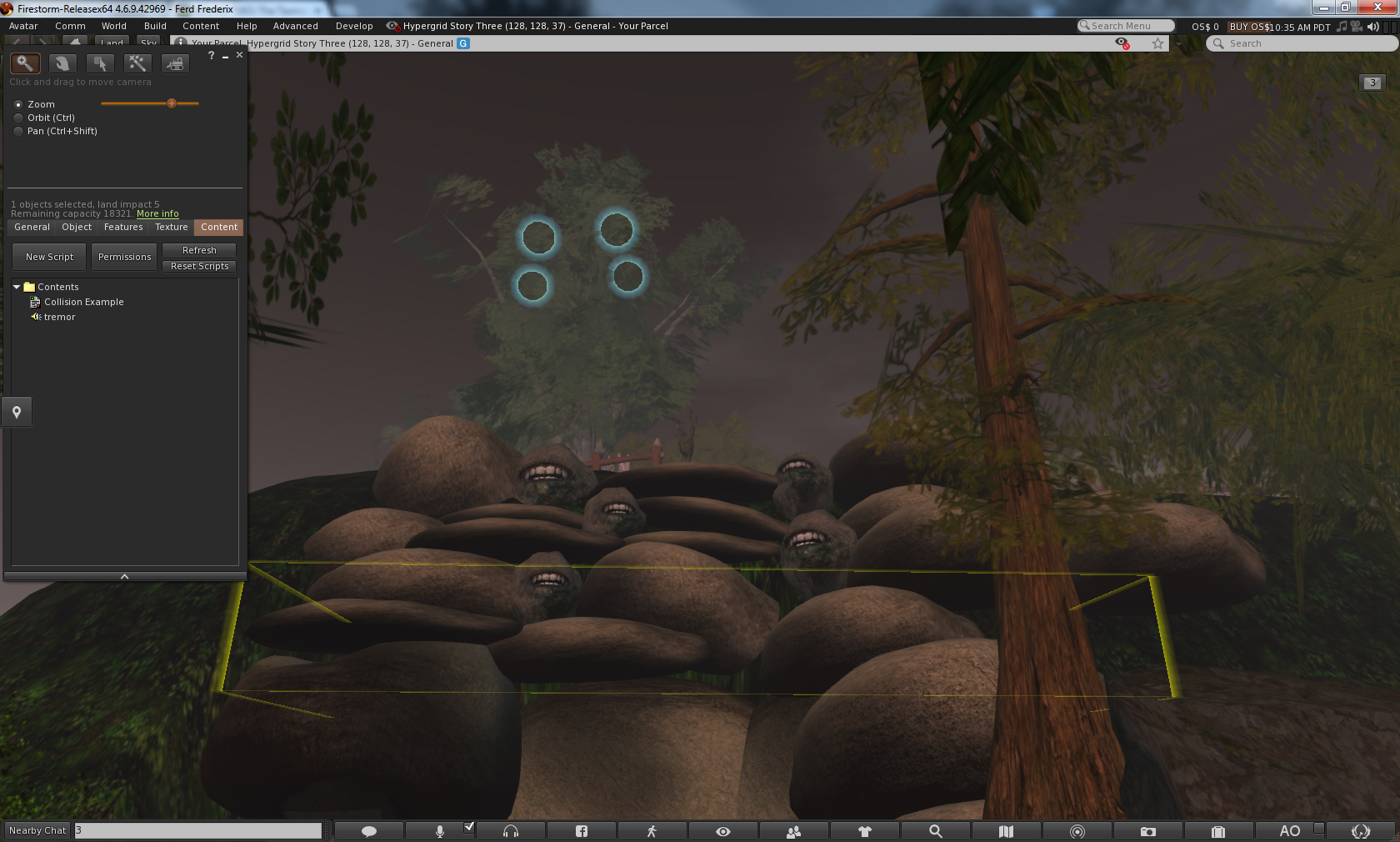
Task: Click the Facebook icon in bottom toolbar
Action: (582, 831)
